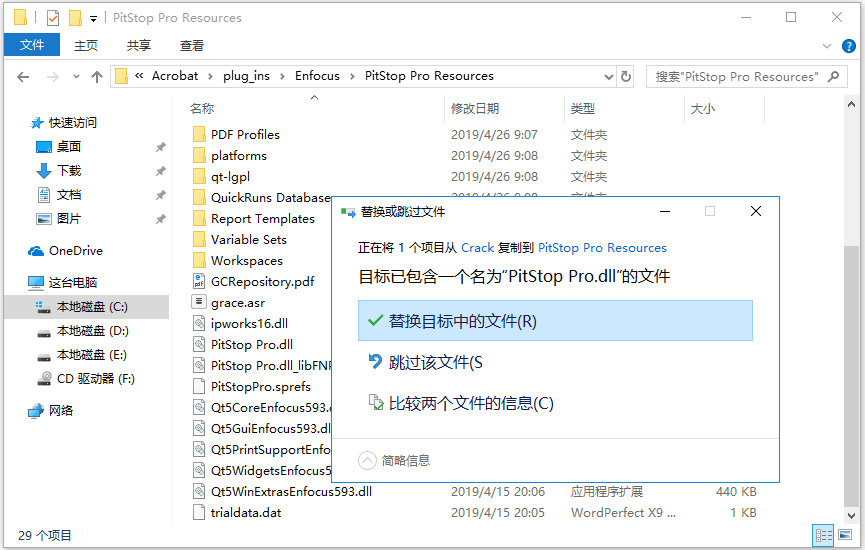Viewport: 865px width, 550px height.
Task: Click the ipworks16.dll file icon
Action: 199,323
